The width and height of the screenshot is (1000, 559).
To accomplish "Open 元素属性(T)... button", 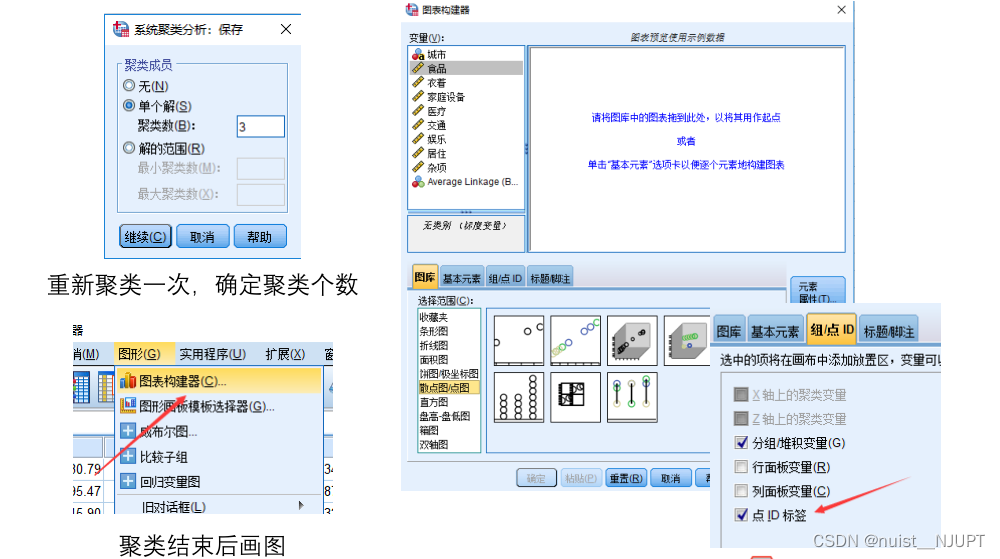I will [x=818, y=292].
